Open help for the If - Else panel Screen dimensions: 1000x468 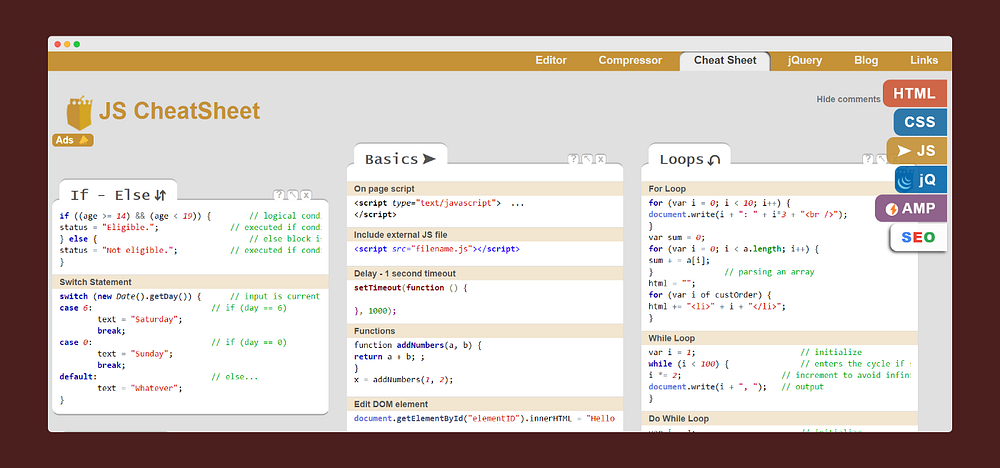pyautogui.click(x=279, y=195)
